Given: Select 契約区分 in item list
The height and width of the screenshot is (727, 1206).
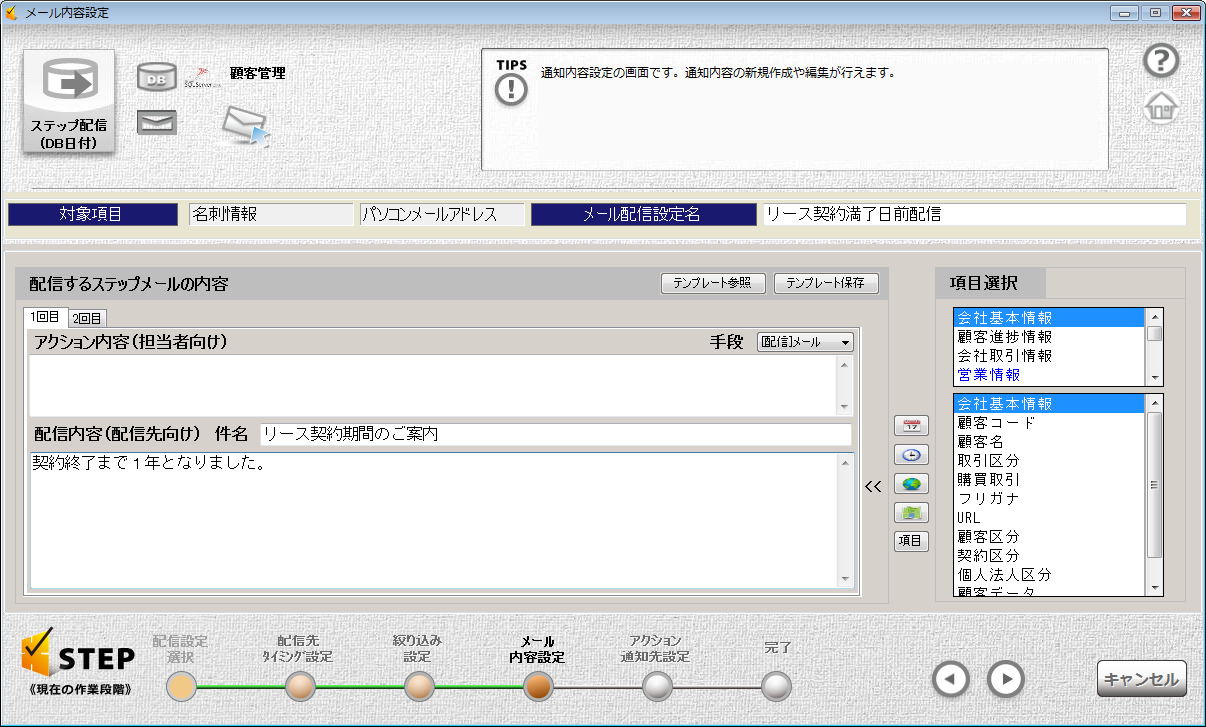Looking at the screenshot, I should click(1049, 556).
